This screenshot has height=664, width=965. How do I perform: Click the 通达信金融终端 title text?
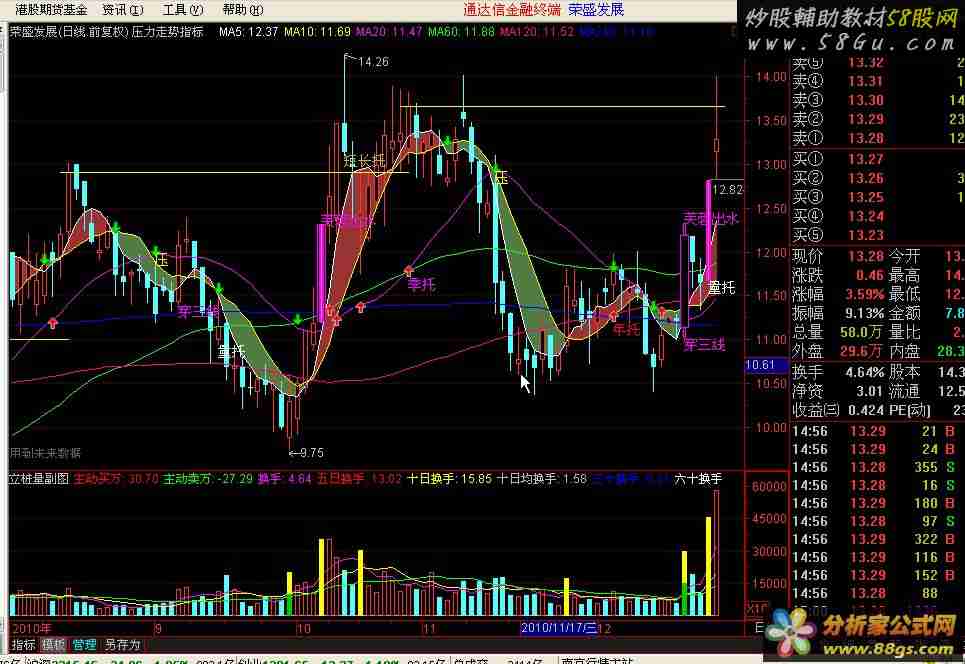tap(511, 10)
